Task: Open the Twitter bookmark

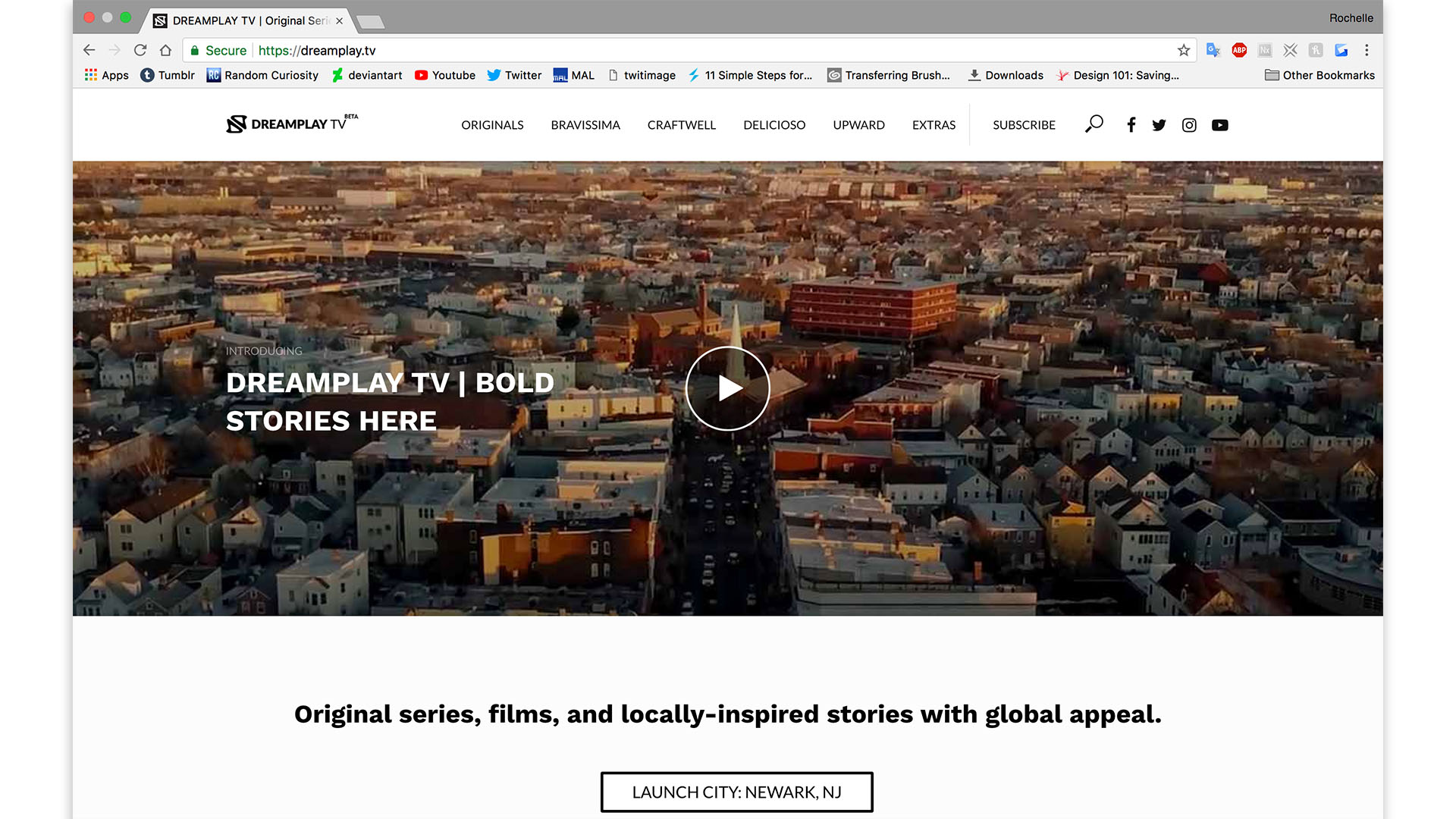Action: coord(514,75)
